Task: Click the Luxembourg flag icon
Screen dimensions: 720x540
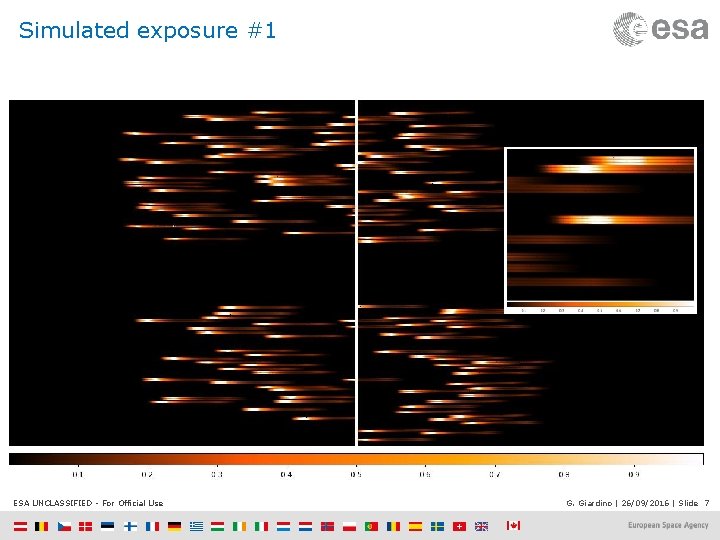Action: 283,526
